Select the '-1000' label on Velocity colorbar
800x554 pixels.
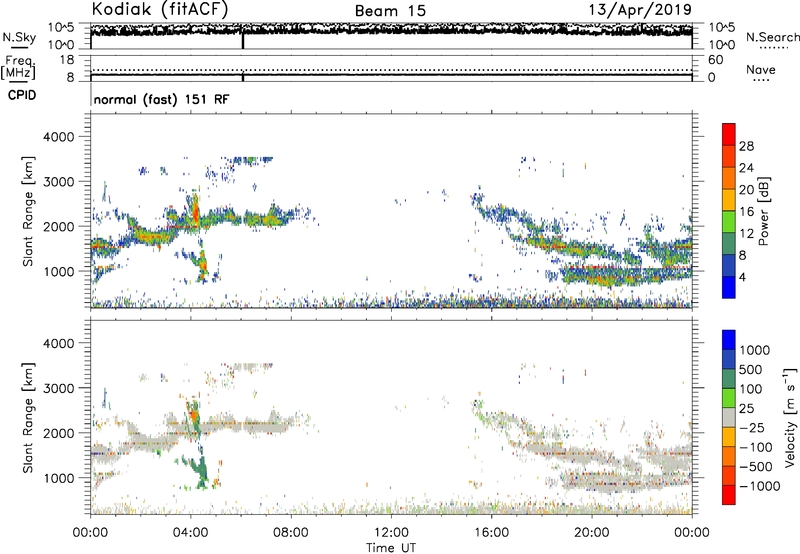(759, 486)
